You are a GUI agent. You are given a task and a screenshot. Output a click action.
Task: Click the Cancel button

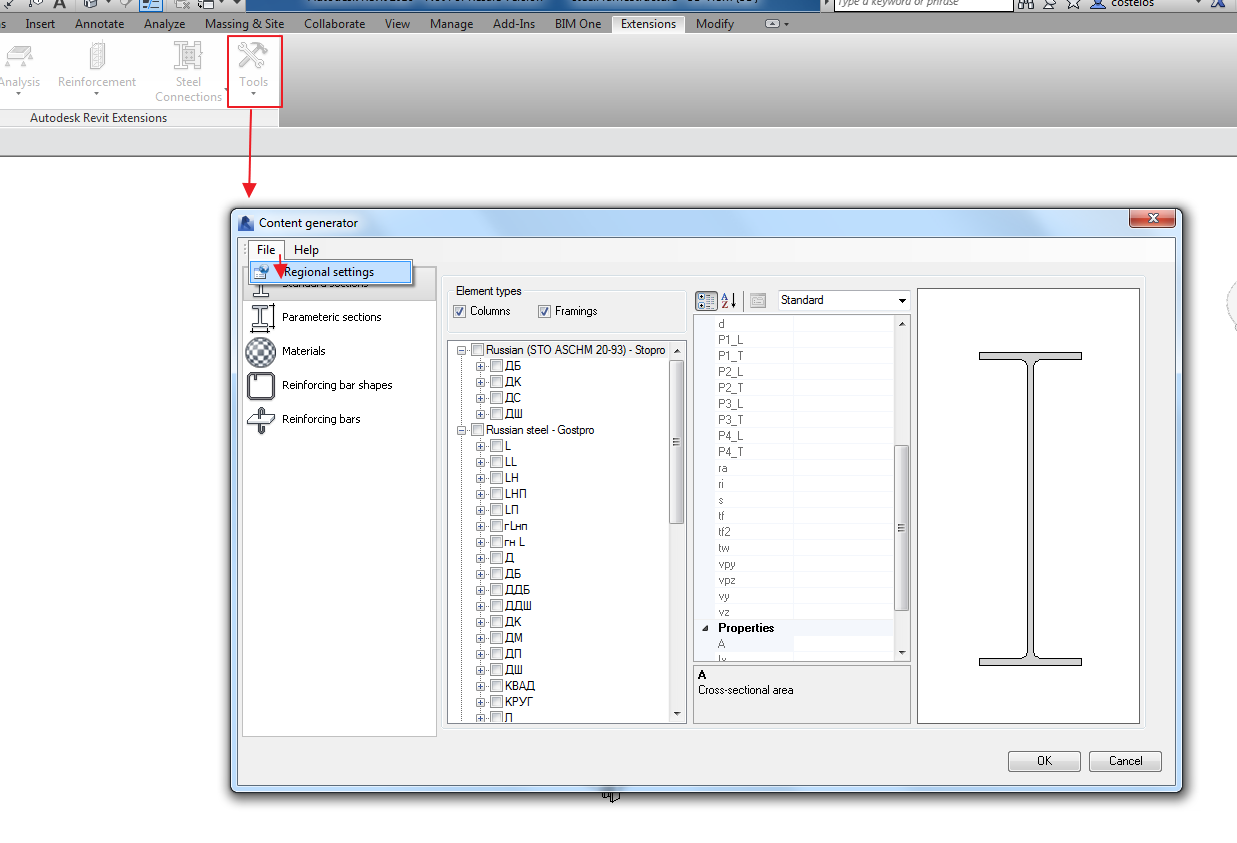tap(1125, 761)
